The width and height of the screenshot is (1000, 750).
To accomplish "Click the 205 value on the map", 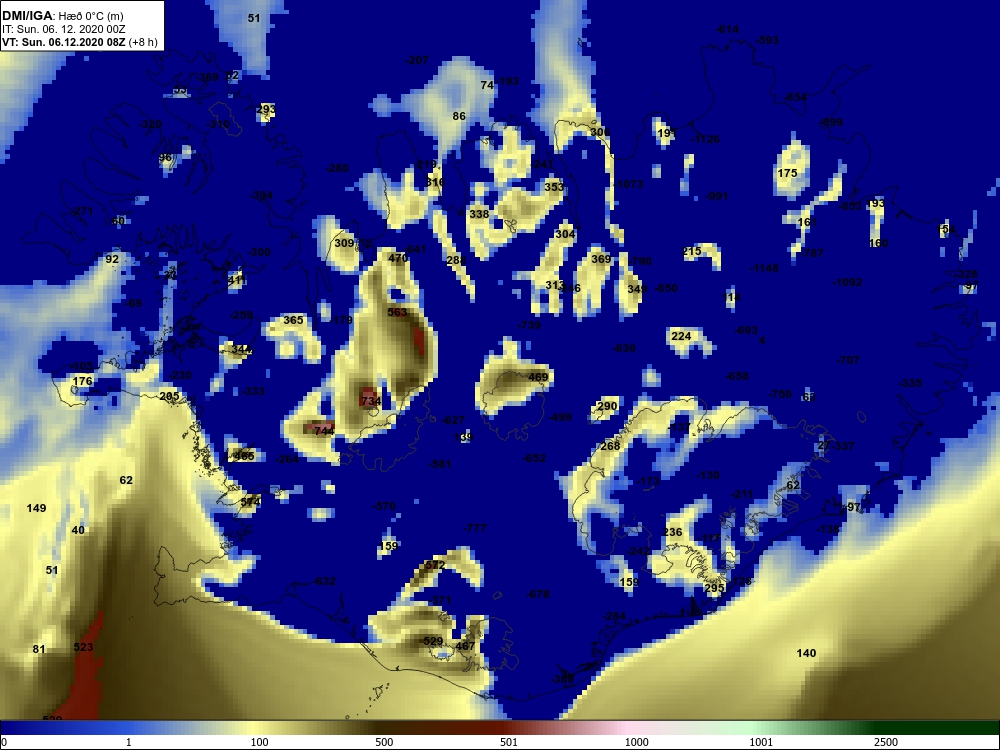I will [169, 397].
